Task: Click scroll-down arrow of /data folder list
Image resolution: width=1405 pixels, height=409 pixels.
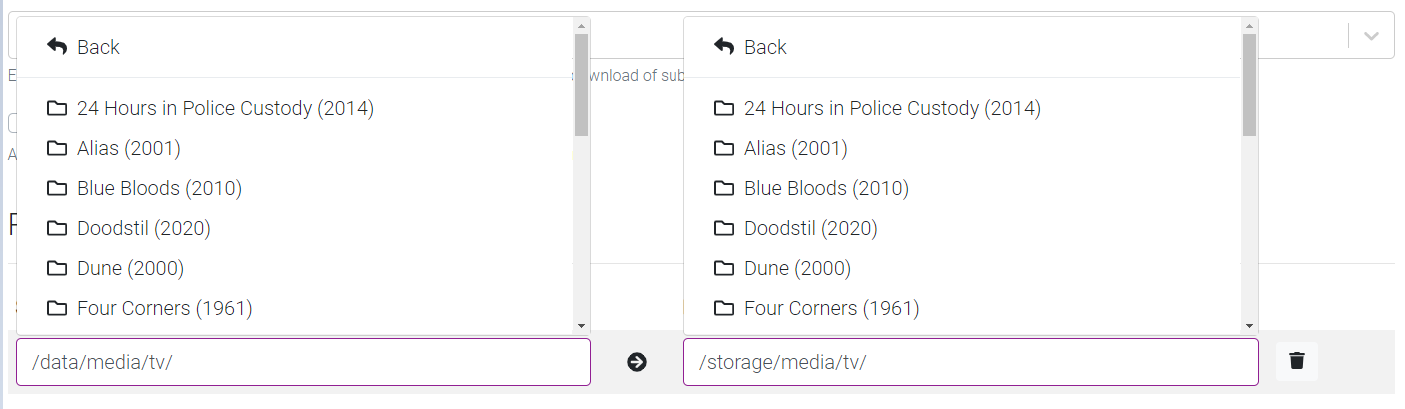Action: click(x=581, y=325)
